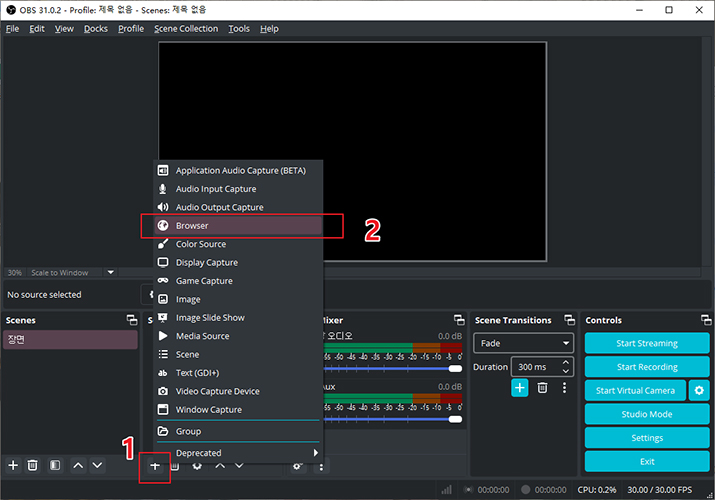Open source properties gear in the Sources toolbar
Viewport: 715px width, 500px height.
pos(197,466)
